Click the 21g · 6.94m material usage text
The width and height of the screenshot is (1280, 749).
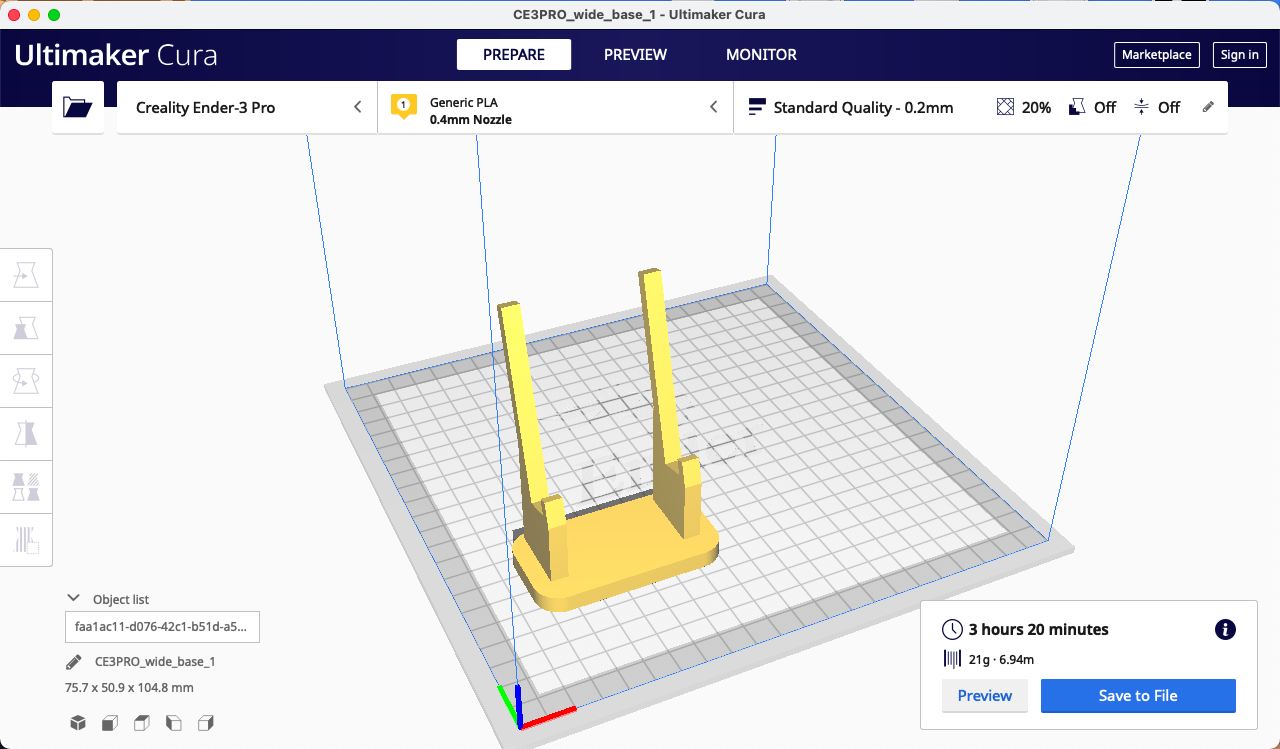[x=1001, y=659]
